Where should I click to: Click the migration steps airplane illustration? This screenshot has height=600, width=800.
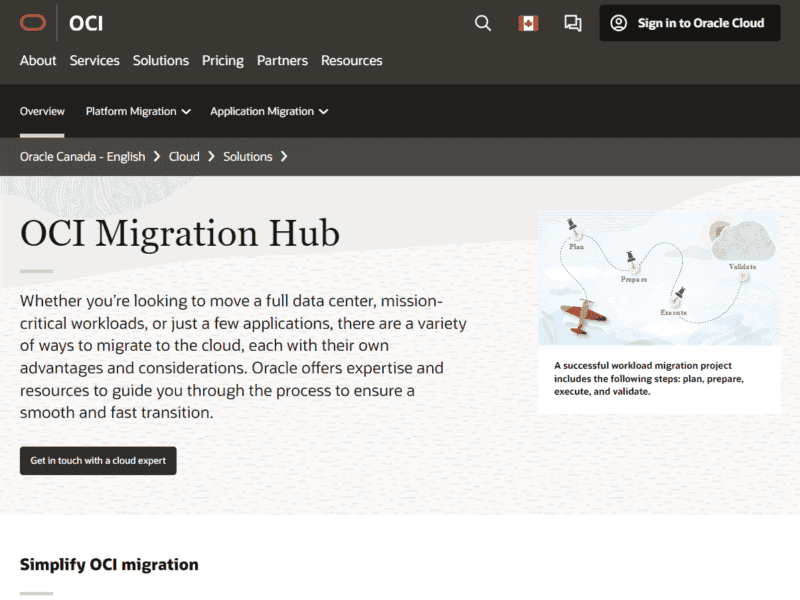coord(659,279)
